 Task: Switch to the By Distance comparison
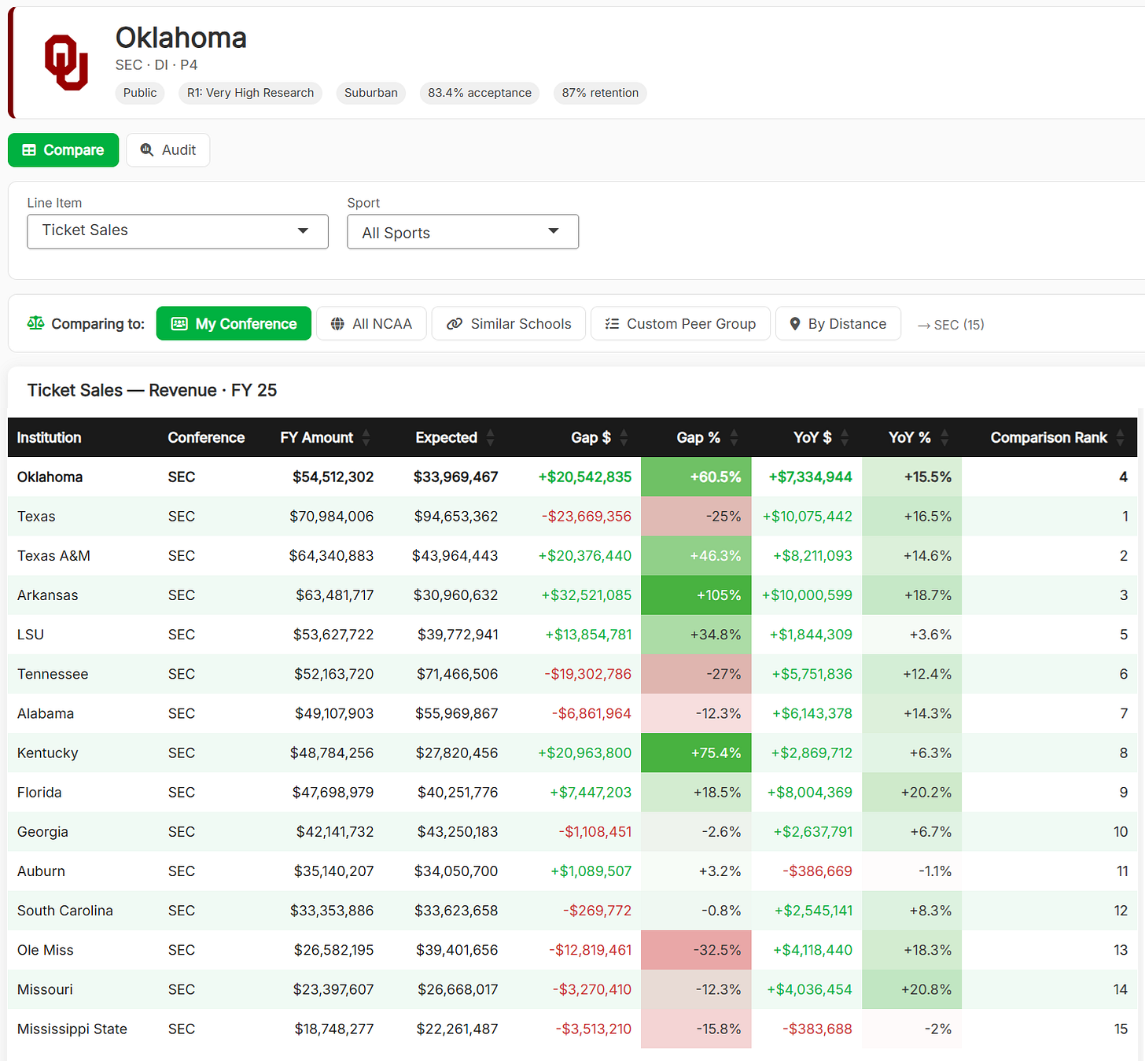click(838, 324)
